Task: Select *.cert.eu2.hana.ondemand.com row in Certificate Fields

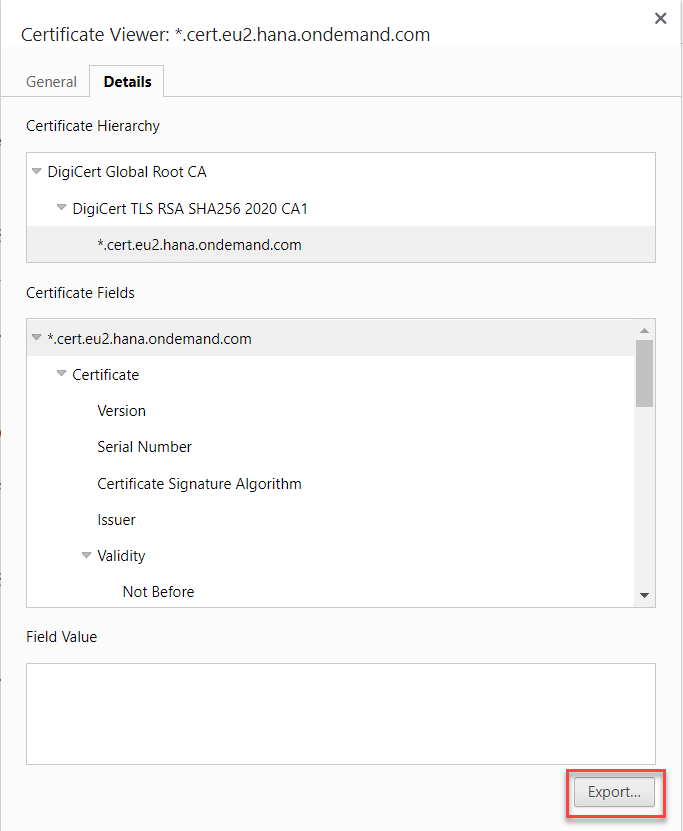Action: point(331,338)
